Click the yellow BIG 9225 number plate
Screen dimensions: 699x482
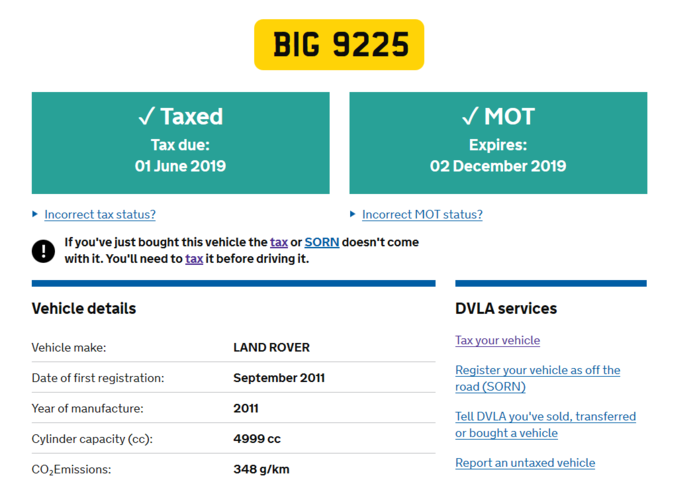point(339,45)
